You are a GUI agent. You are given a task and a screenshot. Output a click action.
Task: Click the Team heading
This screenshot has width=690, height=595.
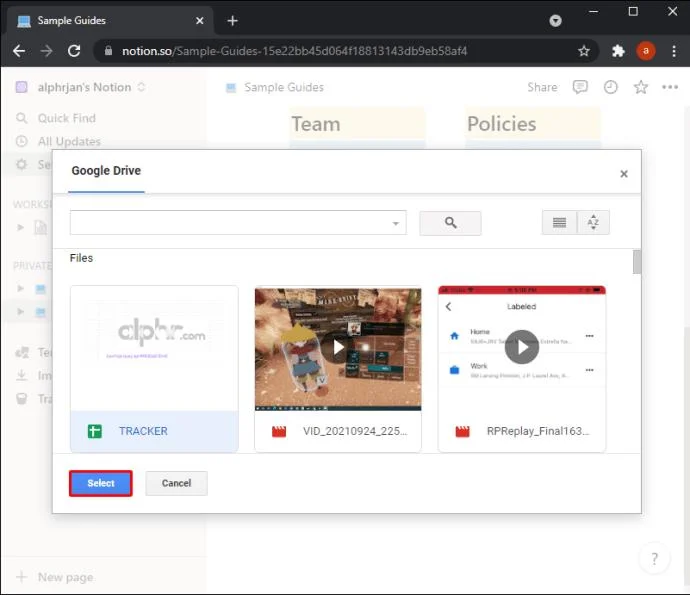coord(316,124)
